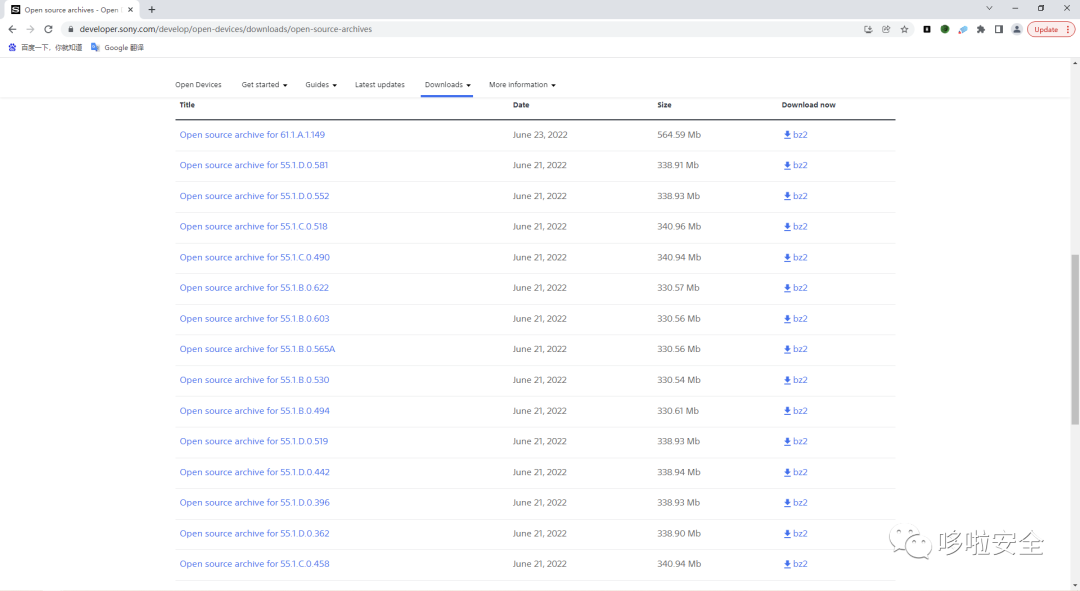Image resolution: width=1080 pixels, height=591 pixels.
Task: Download bz2 for 61.1.A.1.149 archive
Action: [x=796, y=135]
